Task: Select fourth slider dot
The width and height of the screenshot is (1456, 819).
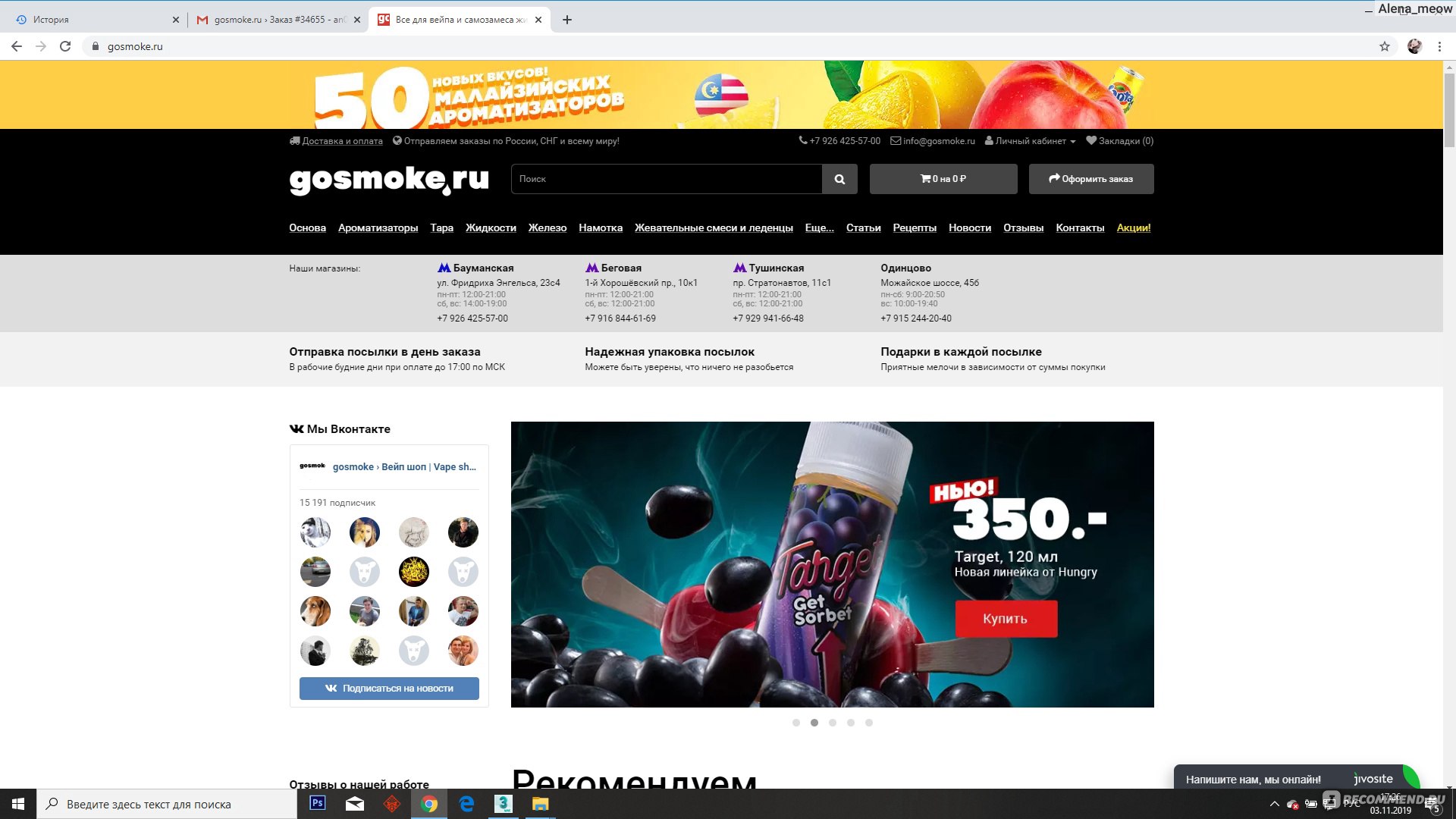Action: pos(851,723)
